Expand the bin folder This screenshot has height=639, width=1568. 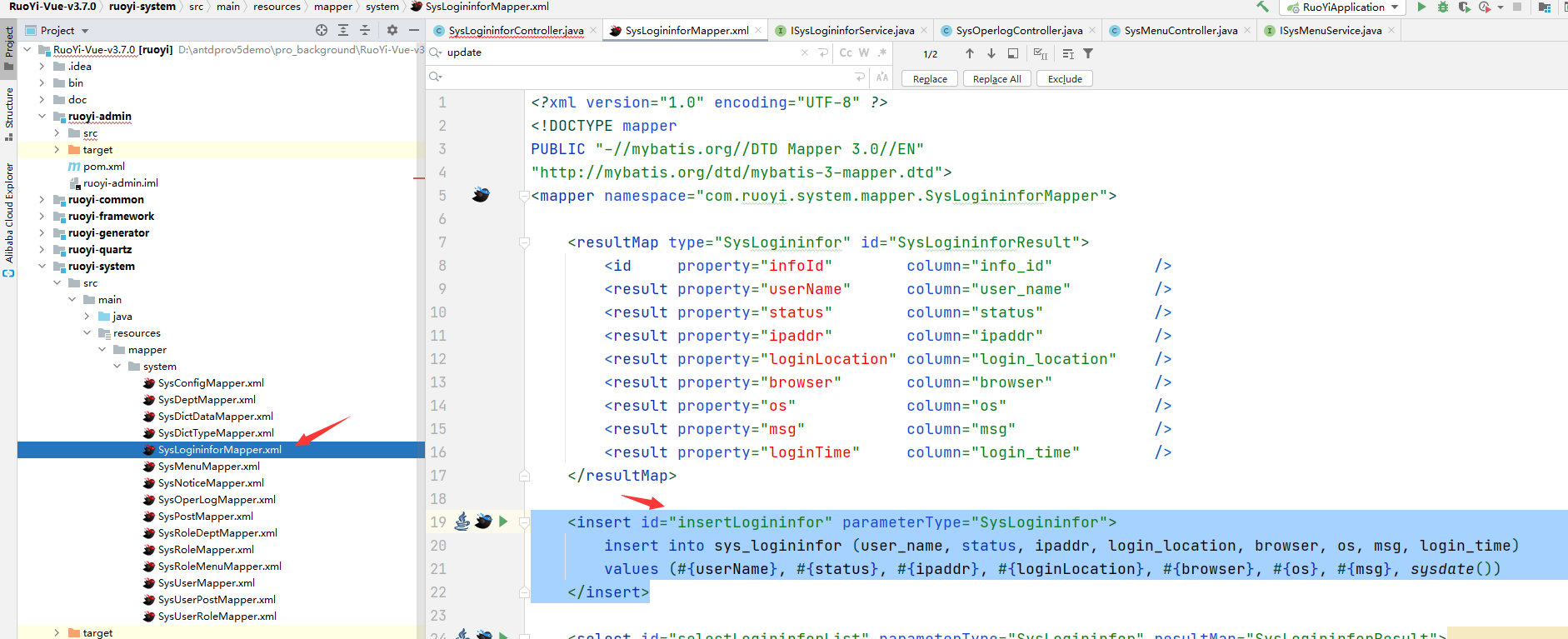pos(42,82)
